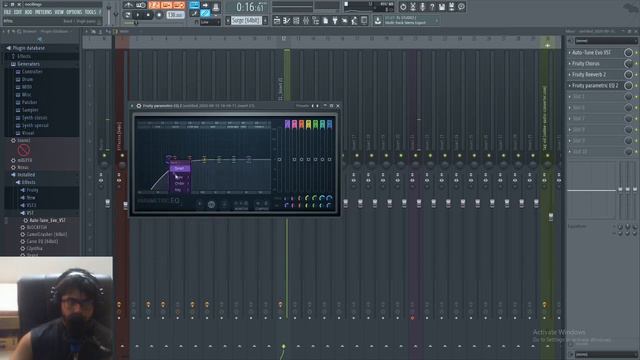Toggle the orange countdown-before-recording icon
640x360 pixels.
pyautogui.click(x=154, y=5)
